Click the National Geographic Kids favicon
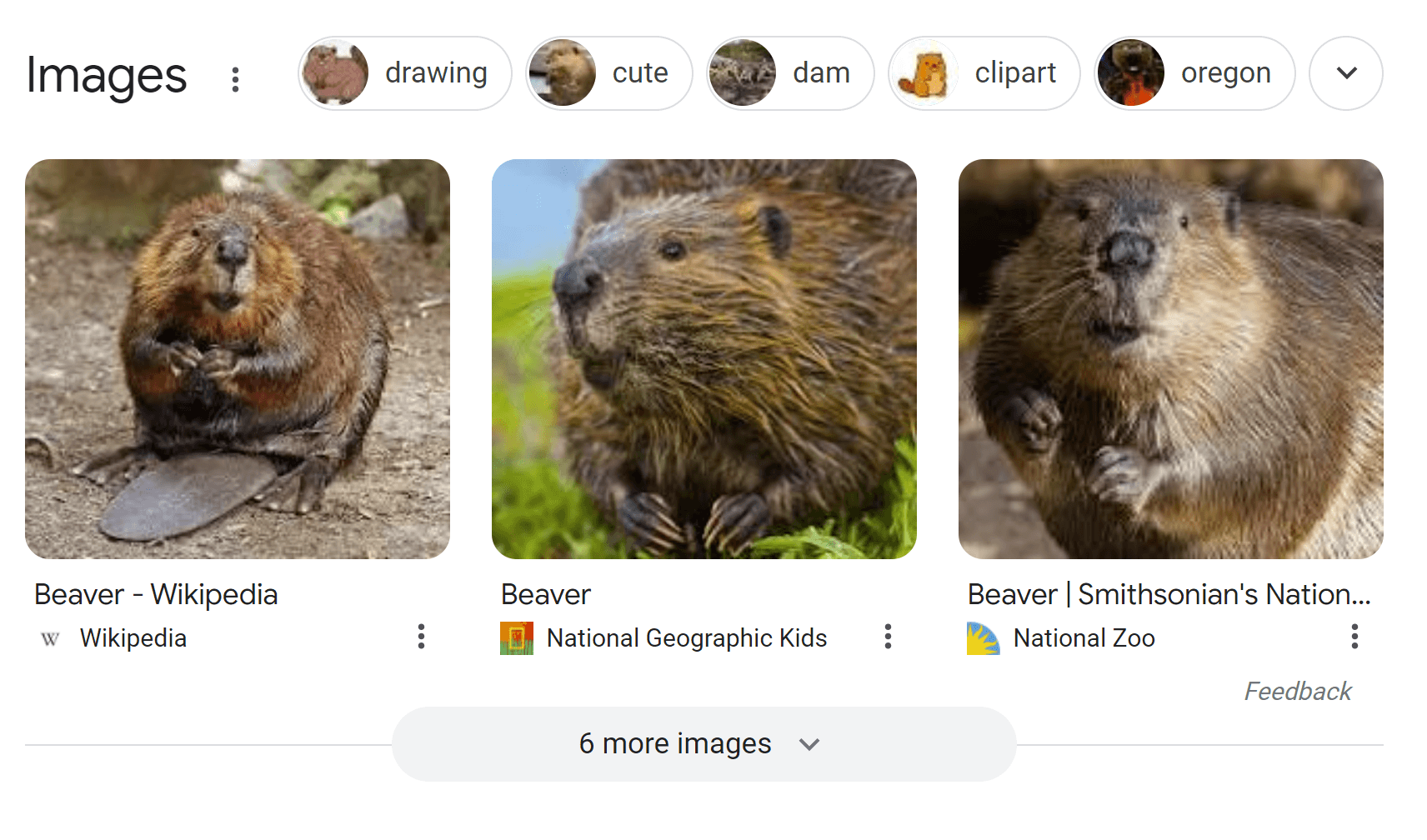The width and height of the screenshot is (1427, 840). 517,638
